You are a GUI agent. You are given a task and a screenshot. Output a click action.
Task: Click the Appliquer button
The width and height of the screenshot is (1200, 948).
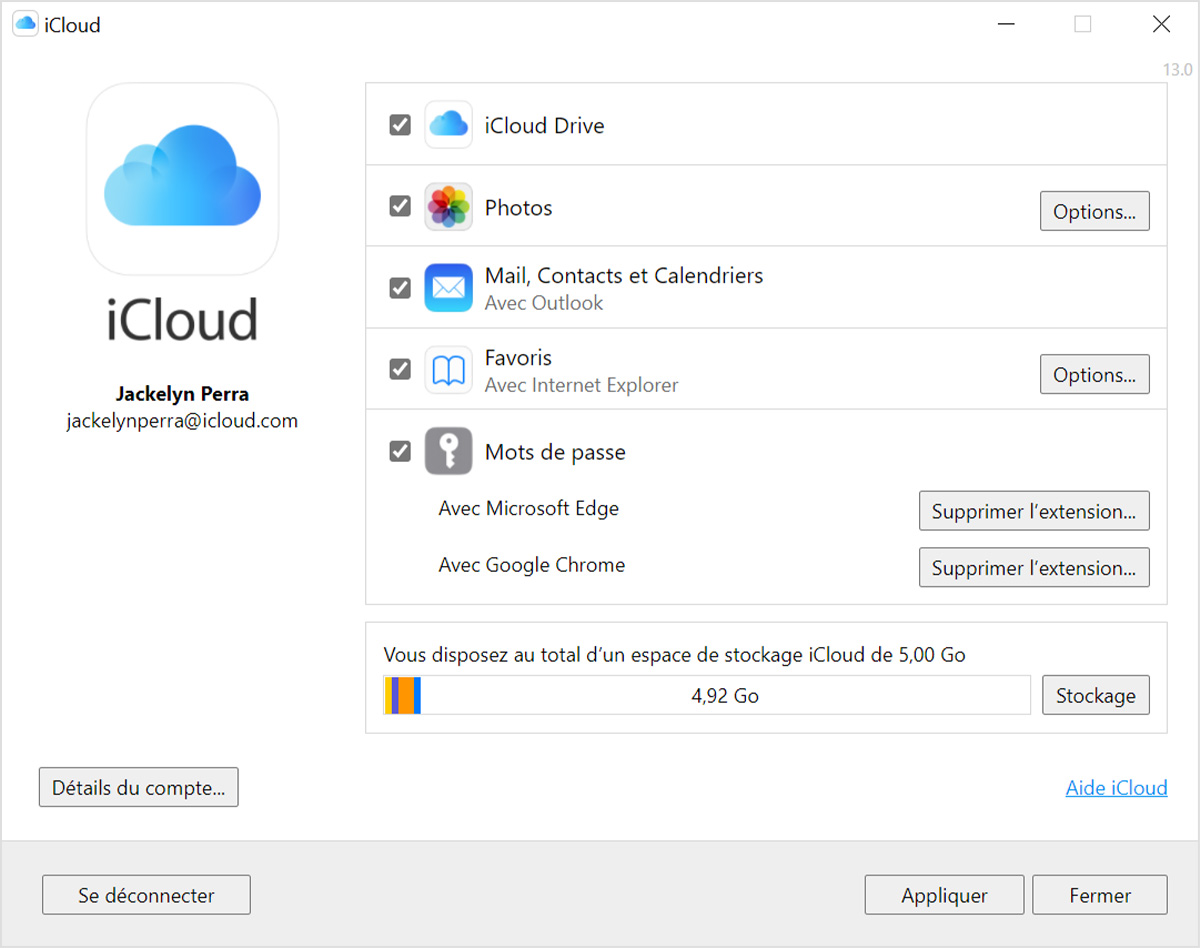click(x=944, y=895)
